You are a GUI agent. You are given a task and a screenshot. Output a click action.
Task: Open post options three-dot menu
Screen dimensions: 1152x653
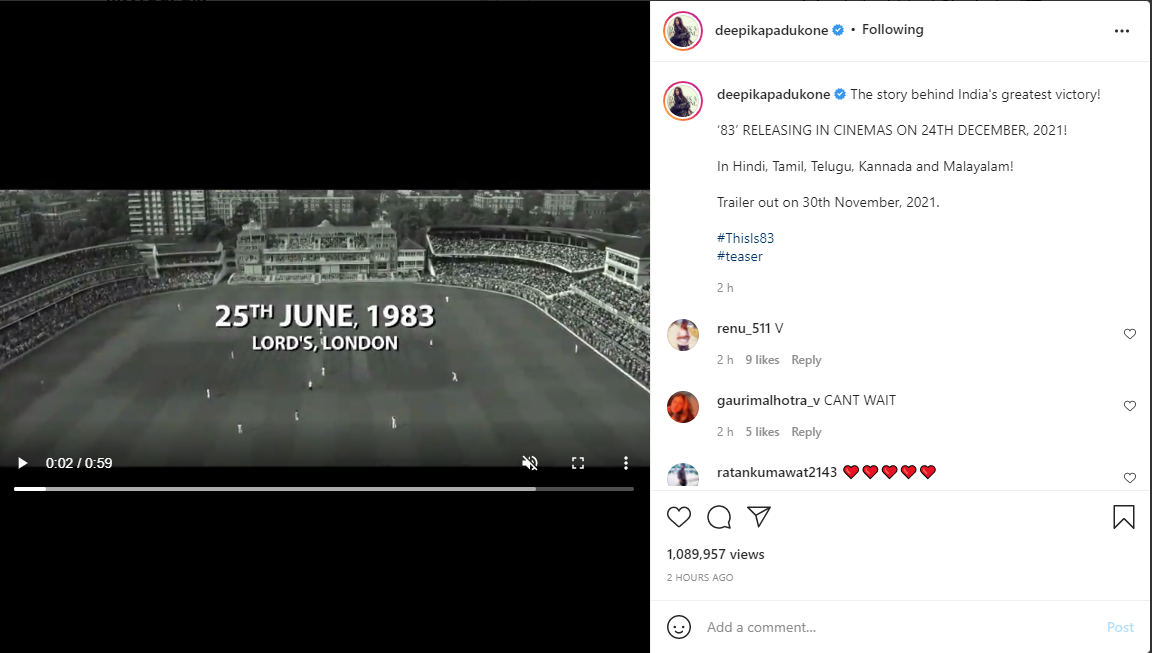coord(1121,31)
